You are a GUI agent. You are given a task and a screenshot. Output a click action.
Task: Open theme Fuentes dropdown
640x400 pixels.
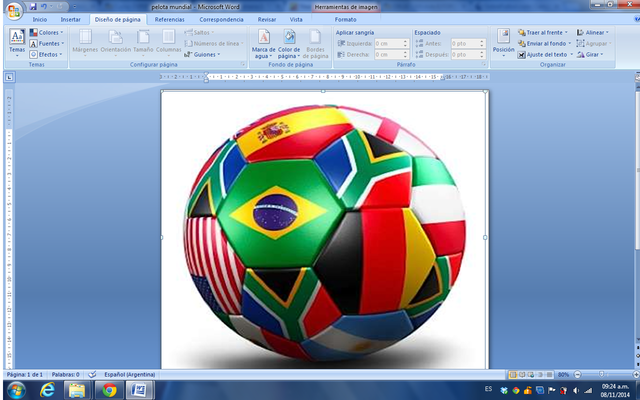tap(47, 43)
